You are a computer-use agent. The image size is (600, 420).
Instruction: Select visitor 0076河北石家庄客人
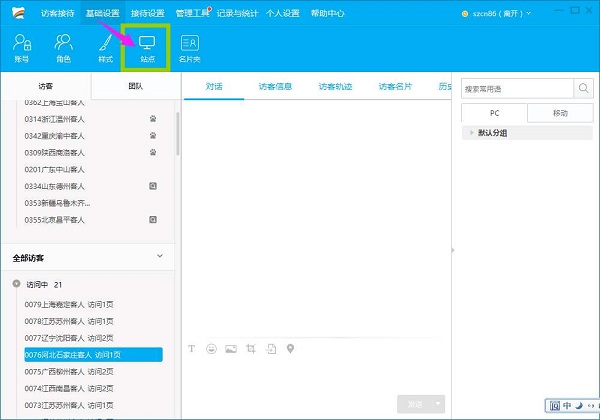click(x=93, y=355)
